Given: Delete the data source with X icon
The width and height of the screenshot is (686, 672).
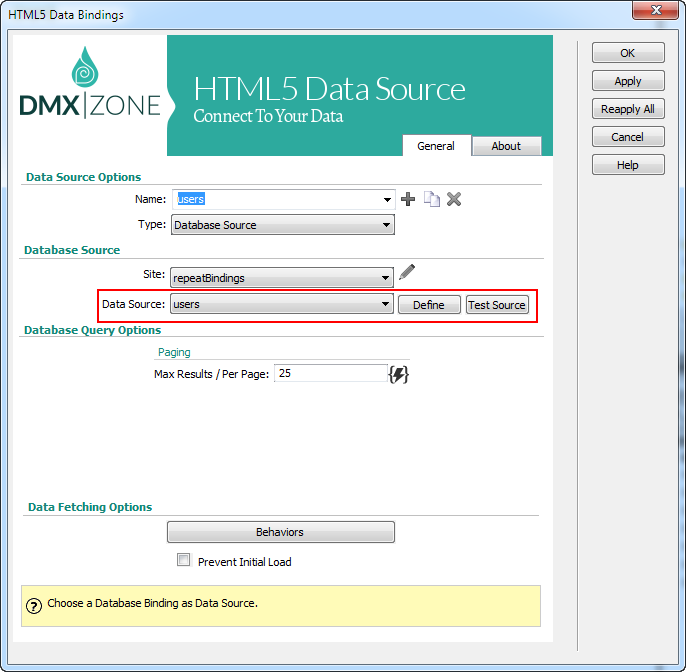Looking at the screenshot, I should tap(454, 199).
